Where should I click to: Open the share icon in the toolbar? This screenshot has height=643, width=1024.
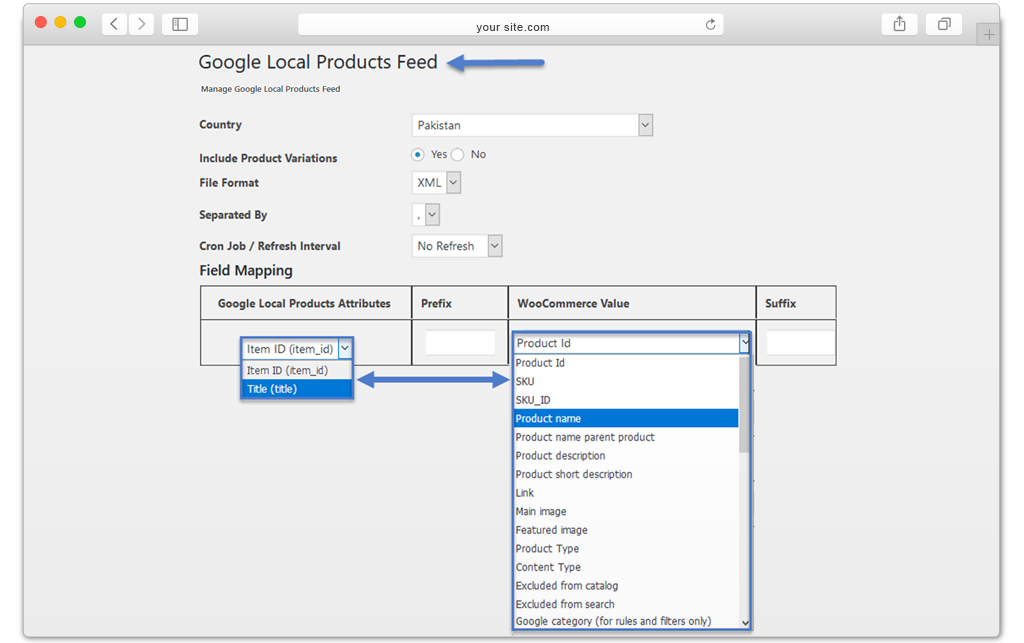(x=899, y=24)
